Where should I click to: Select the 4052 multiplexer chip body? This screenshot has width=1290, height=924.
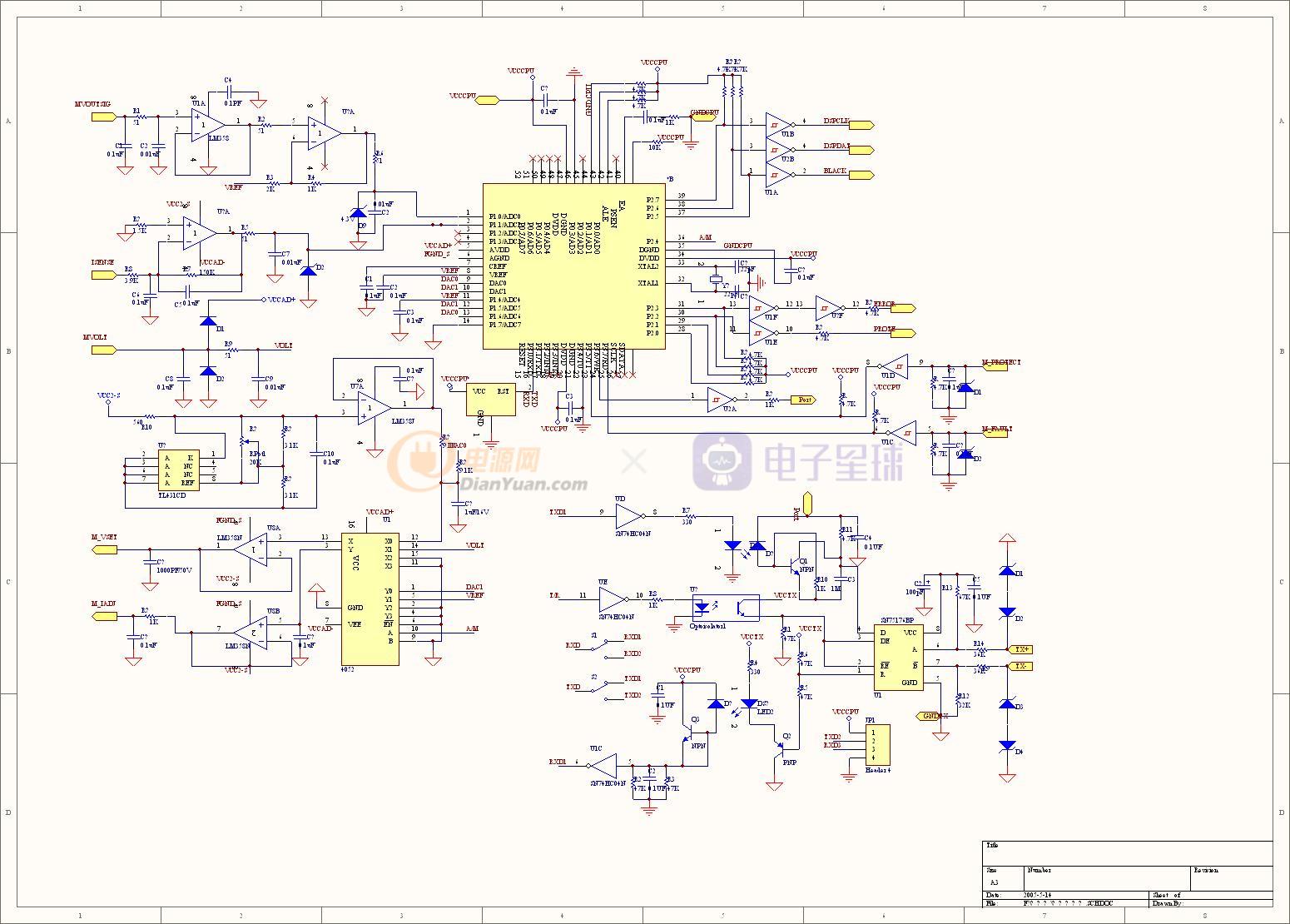(x=370, y=599)
